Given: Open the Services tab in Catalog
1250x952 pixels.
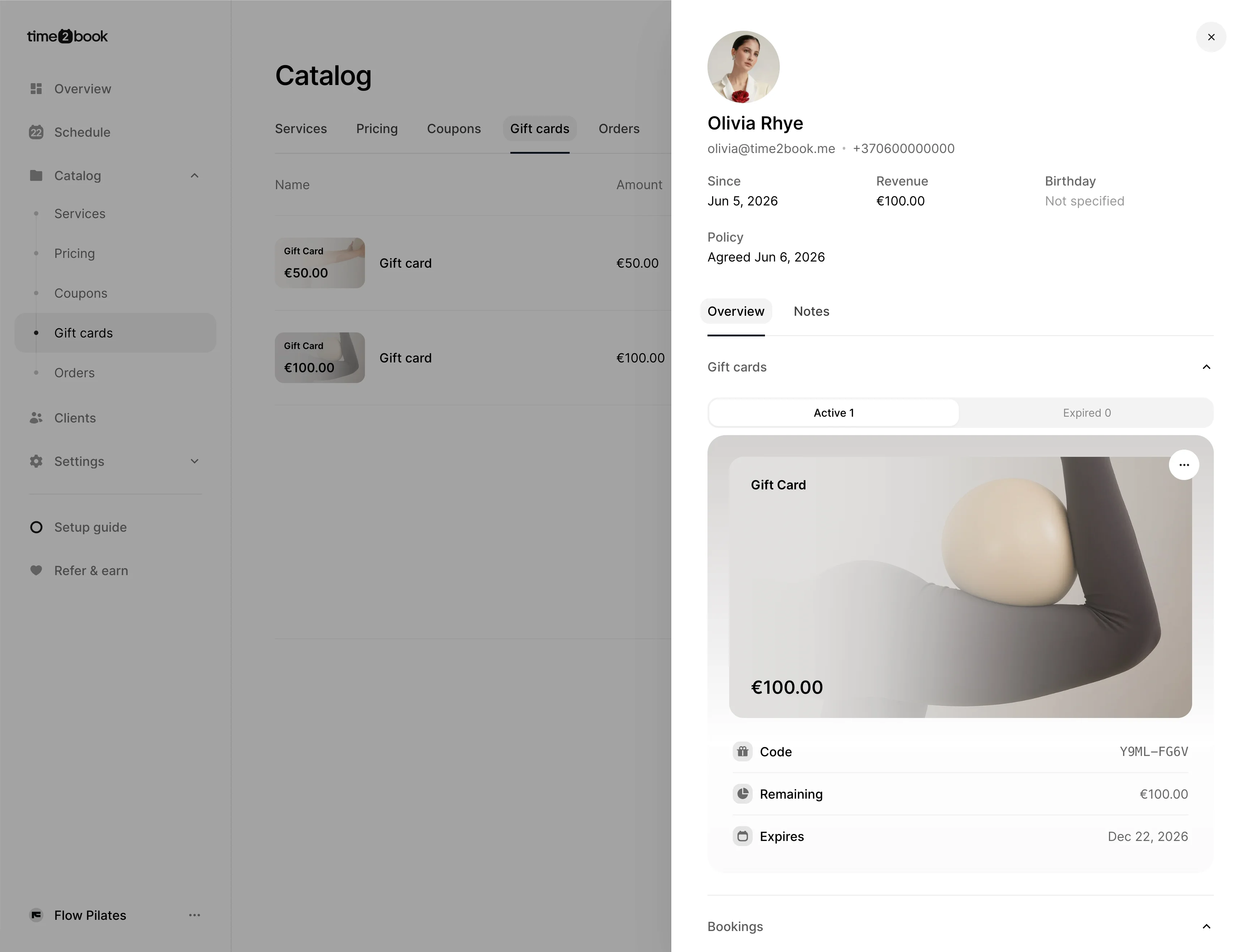Looking at the screenshot, I should click(301, 129).
